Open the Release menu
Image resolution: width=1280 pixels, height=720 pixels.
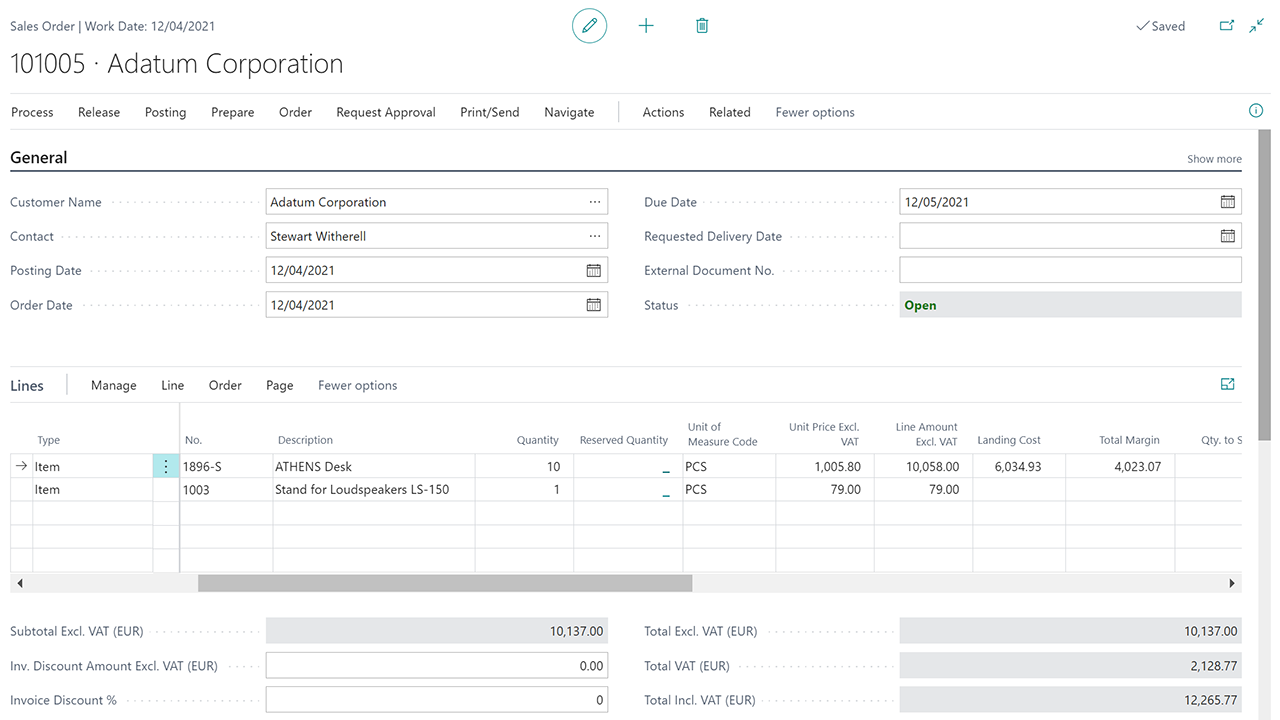(x=99, y=112)
